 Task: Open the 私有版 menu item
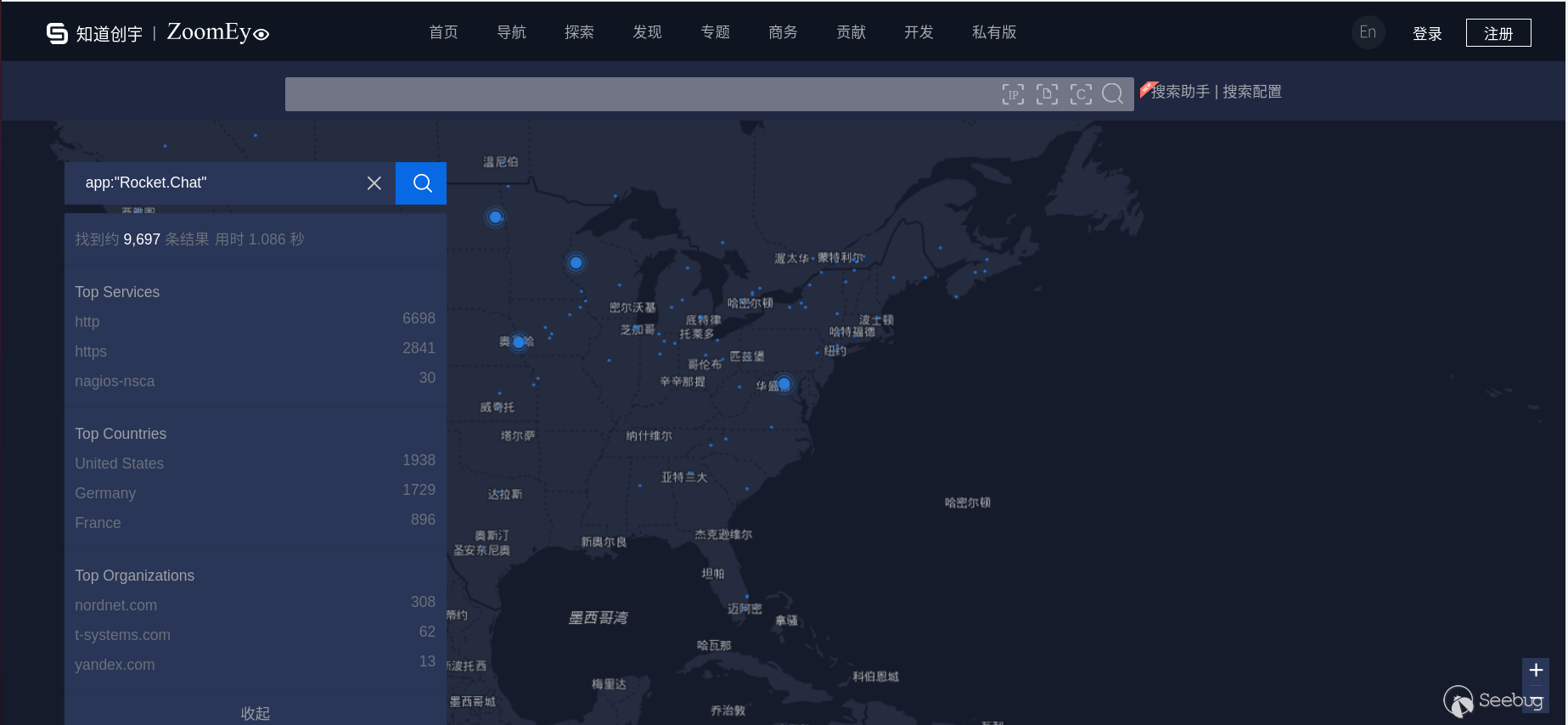[x=994, y=32]
